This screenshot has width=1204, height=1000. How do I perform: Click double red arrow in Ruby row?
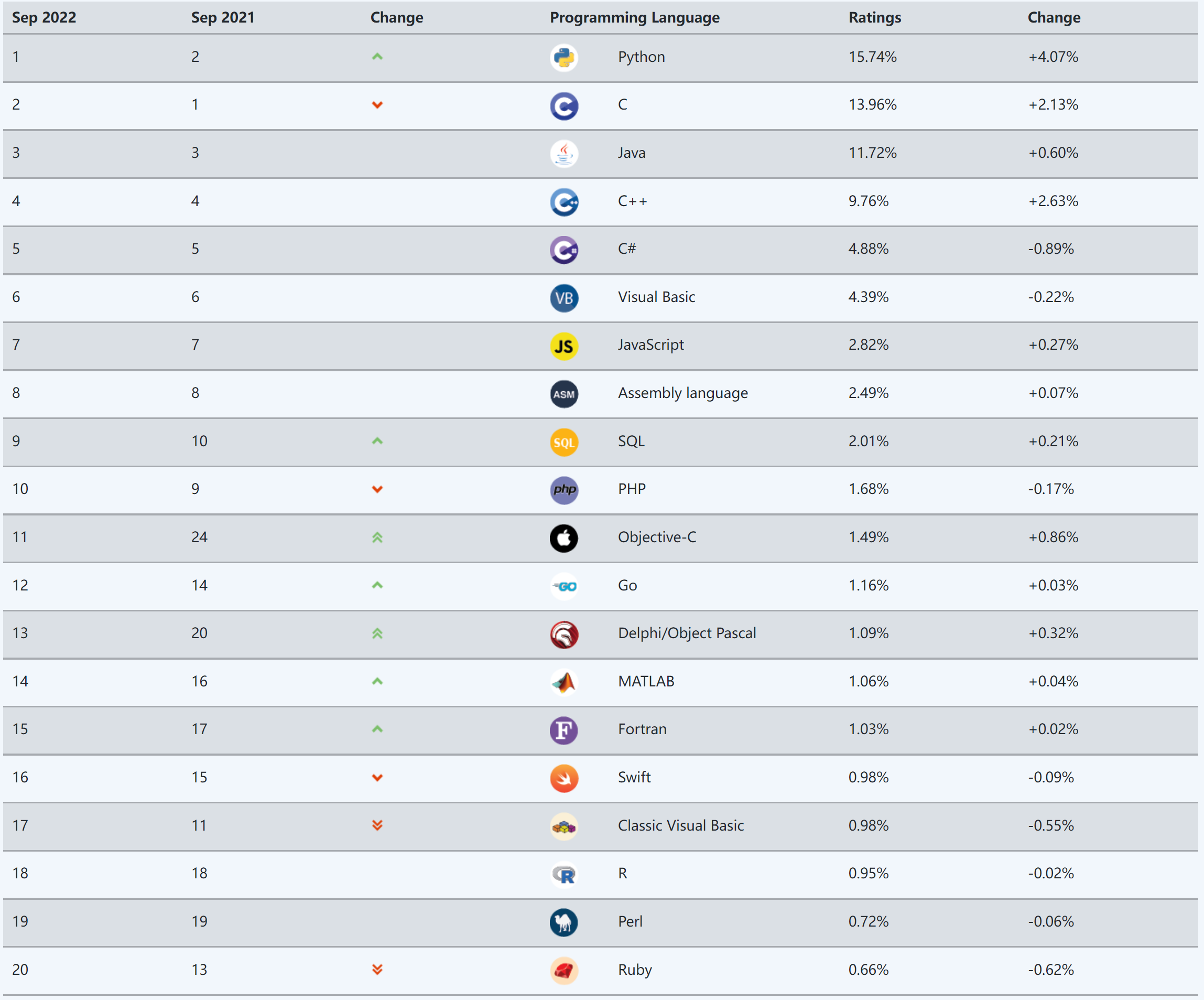point(377,970)
